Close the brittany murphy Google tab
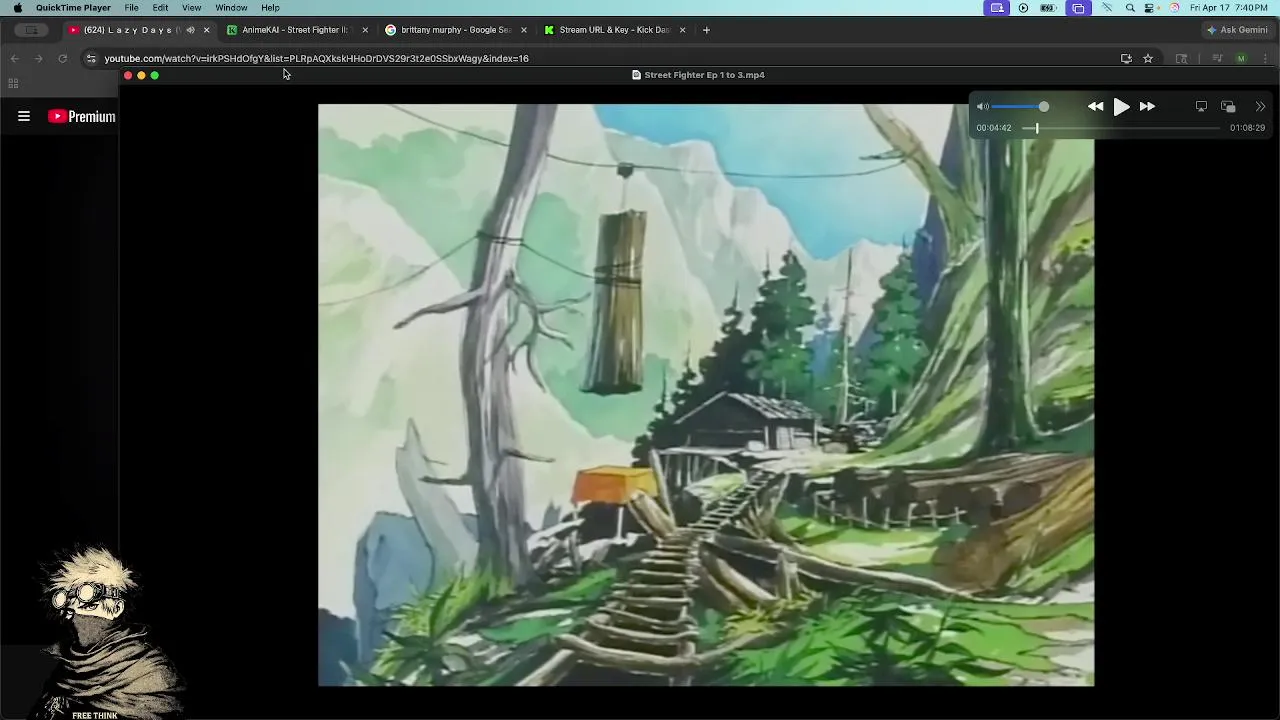 523,30
